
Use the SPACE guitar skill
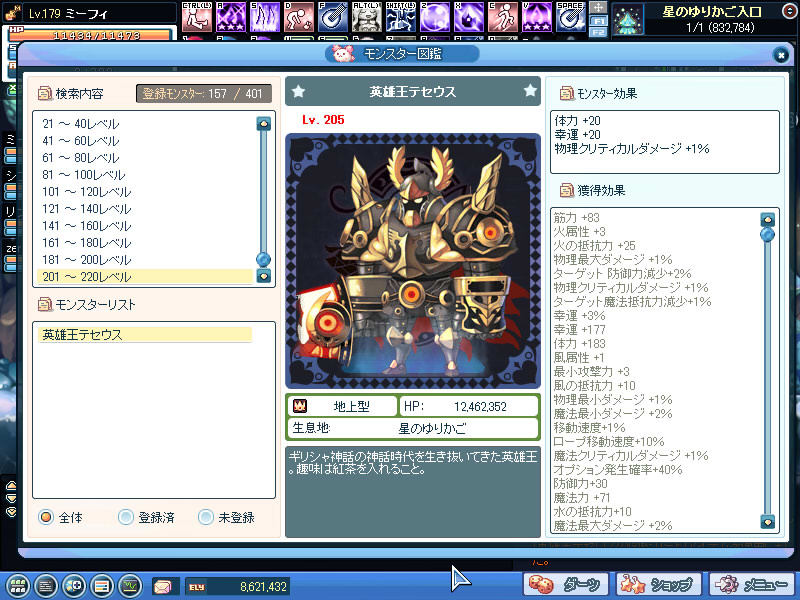point(570,17)
